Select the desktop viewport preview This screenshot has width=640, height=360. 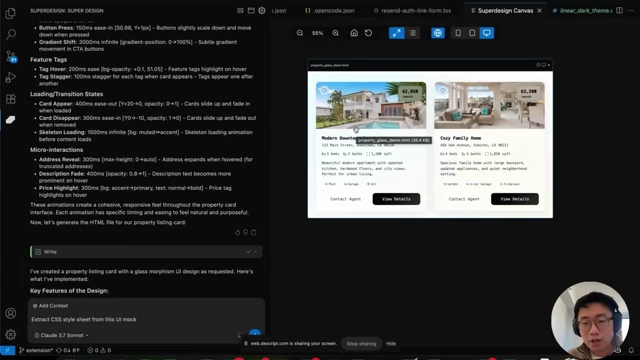tap(487, 33)
